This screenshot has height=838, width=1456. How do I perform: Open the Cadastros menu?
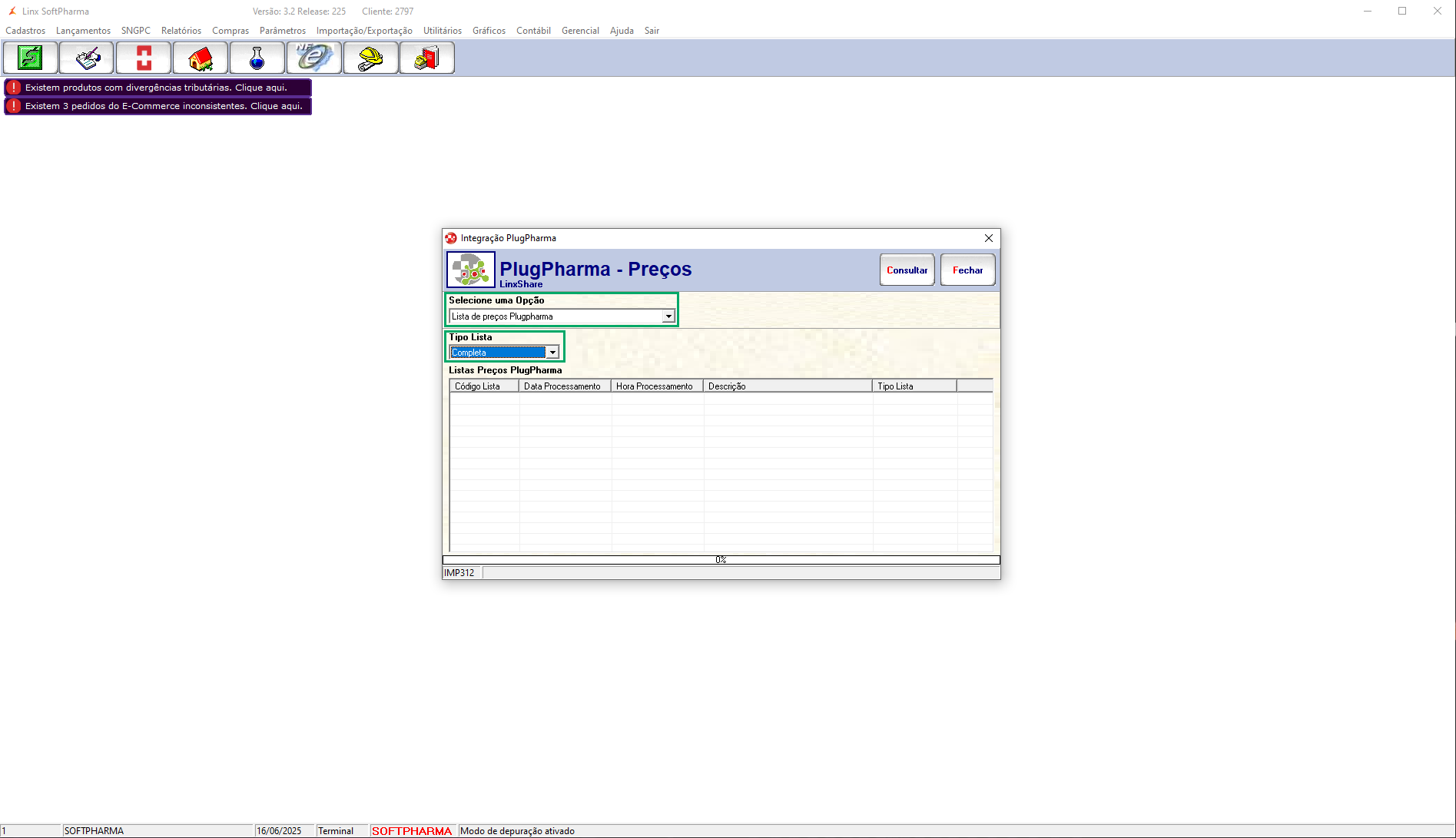(x=25, y=31)
